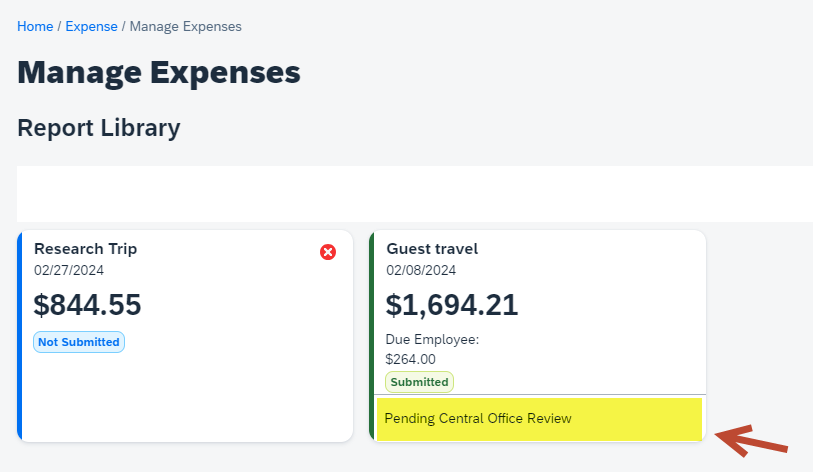Click the Manage Expenses page heading
This screenshot has width=813, height=472.
point(159,73)
